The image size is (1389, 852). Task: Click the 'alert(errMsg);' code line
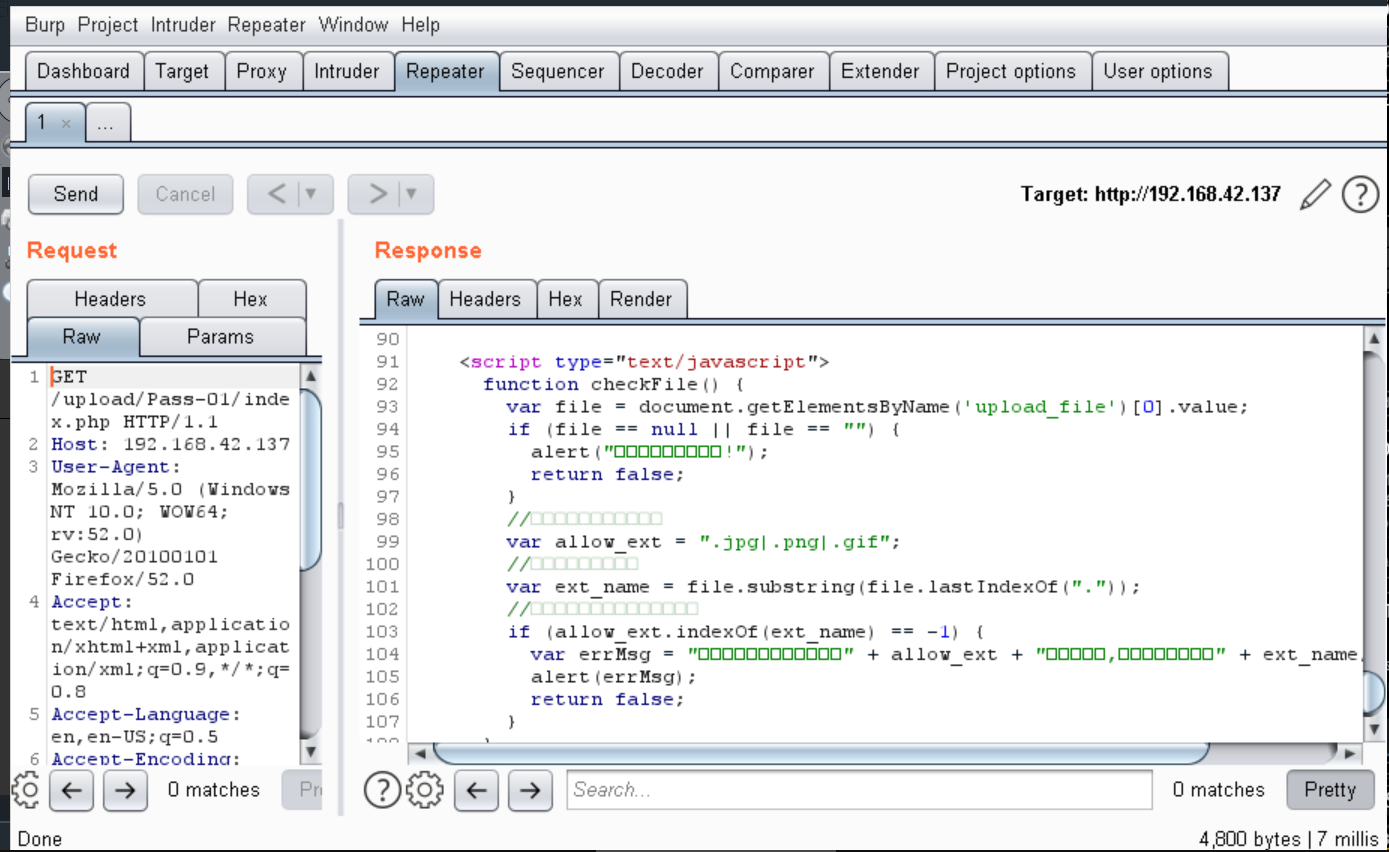[x=612, y=677]
